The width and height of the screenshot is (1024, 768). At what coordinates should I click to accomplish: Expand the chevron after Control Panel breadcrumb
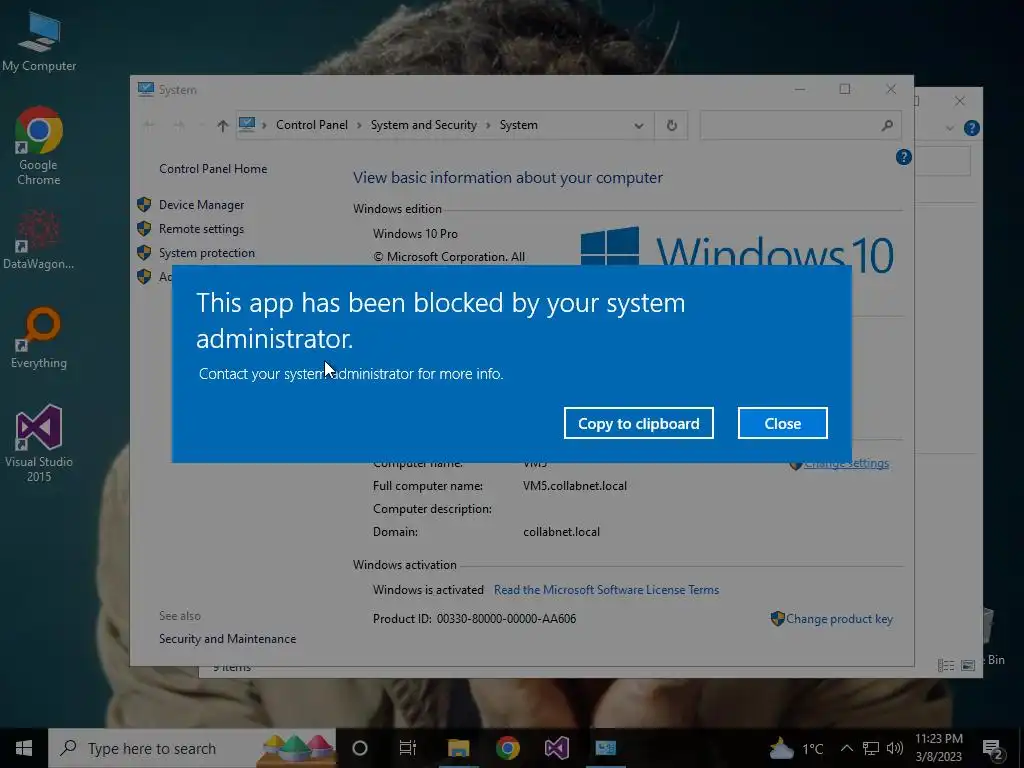359,125
